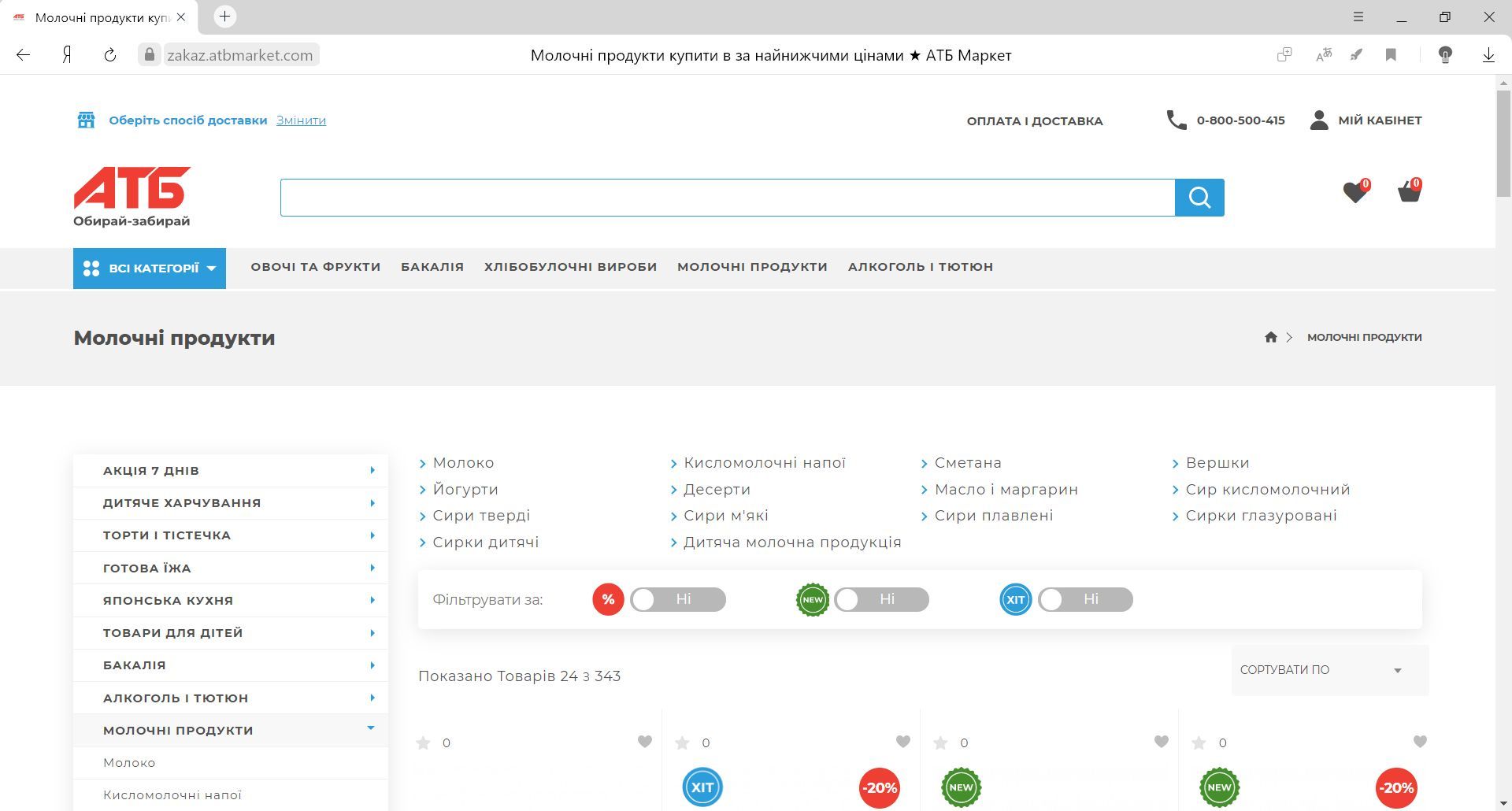Click the browser page reload icon
This screenshot has height=811, width=1512.
click(x=110, y=55)
